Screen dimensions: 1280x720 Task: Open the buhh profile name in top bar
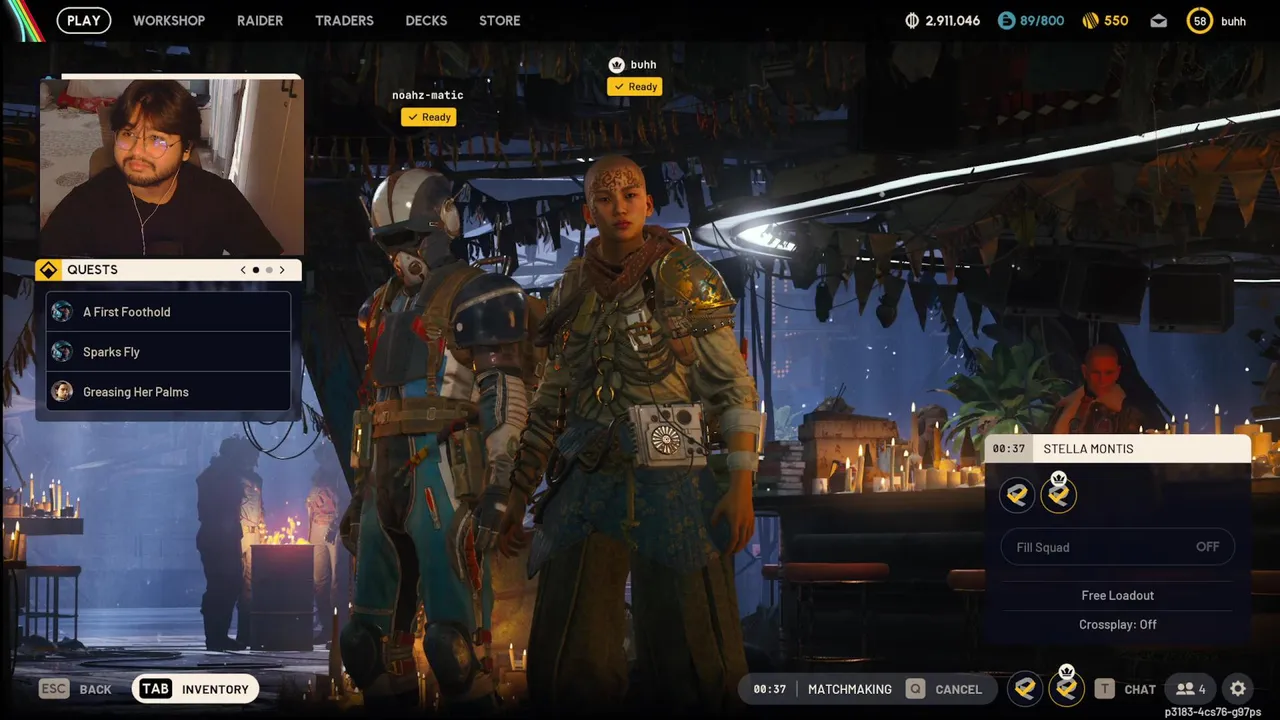pyautogui.click(x=1233, y=21)
